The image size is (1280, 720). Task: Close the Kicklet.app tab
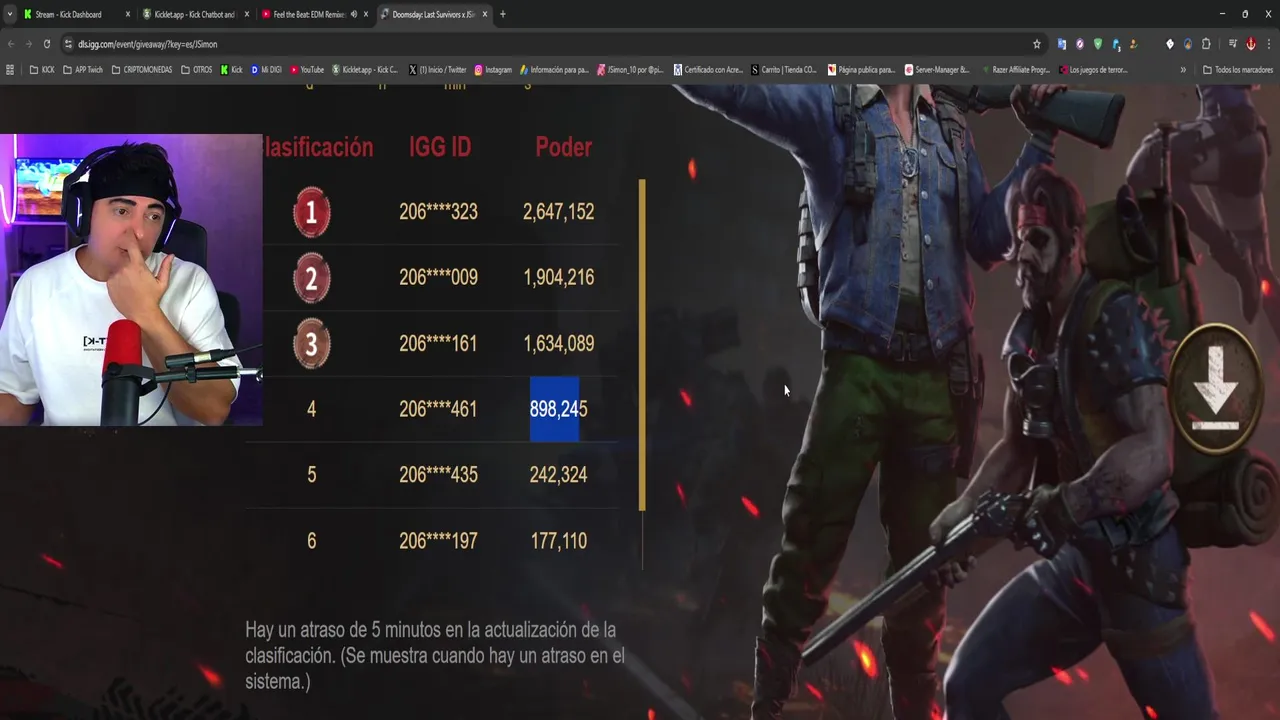pos(246,14)
